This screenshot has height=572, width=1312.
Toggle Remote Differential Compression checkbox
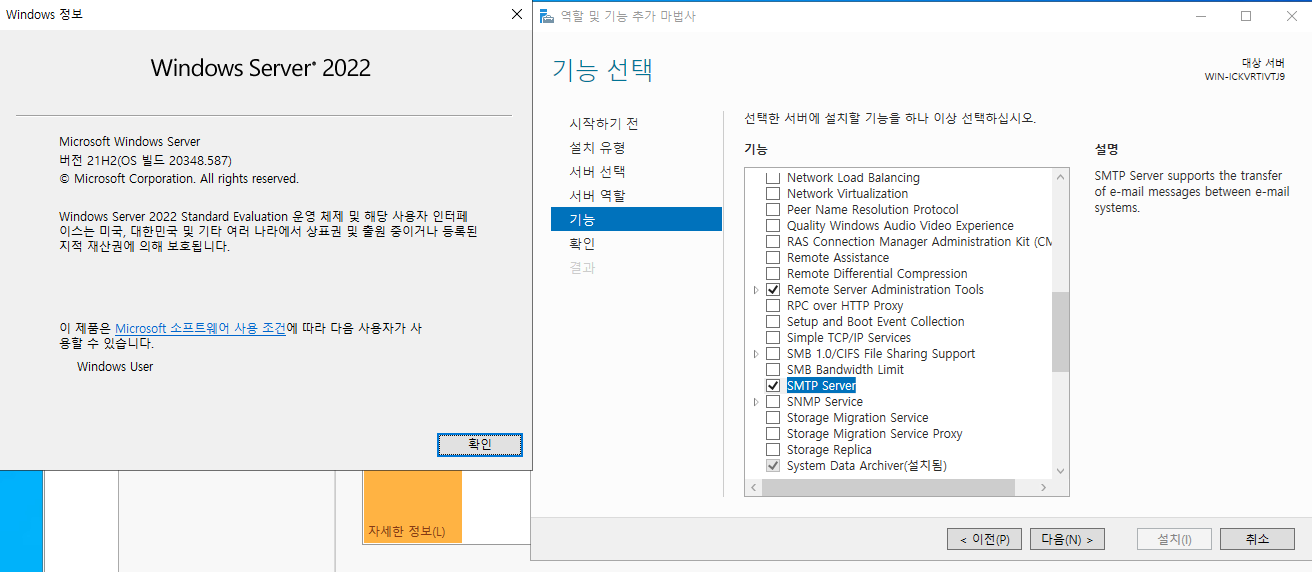pos(772,274)
